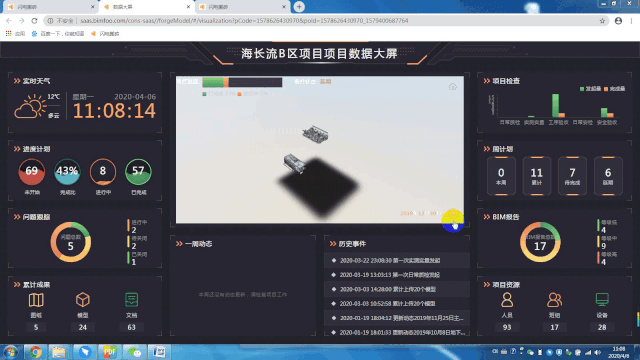
Task: Open a new browser tab with plus
Action: tap(299, 7)
